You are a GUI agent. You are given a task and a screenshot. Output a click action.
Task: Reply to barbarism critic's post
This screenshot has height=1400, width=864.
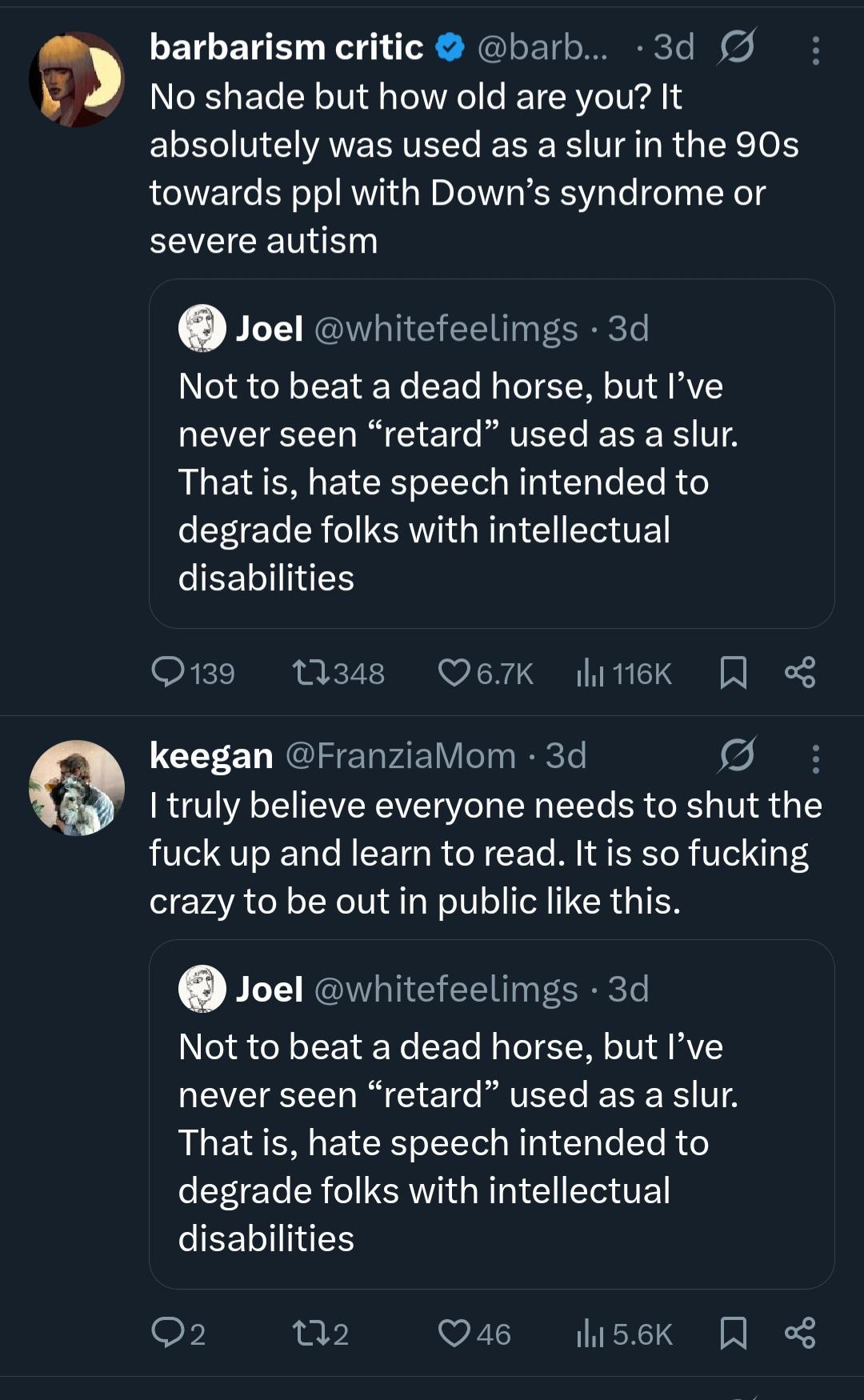tap(168, 673)
